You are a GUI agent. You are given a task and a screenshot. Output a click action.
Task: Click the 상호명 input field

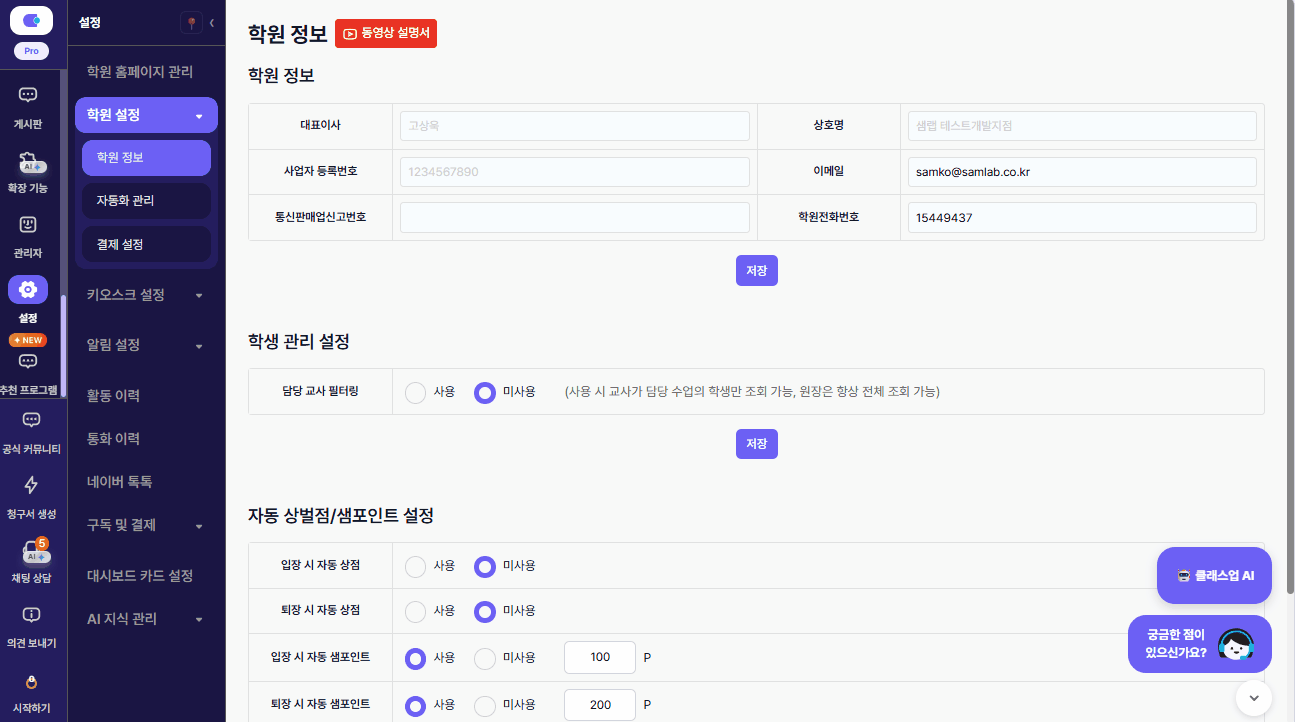(1082, 126)
